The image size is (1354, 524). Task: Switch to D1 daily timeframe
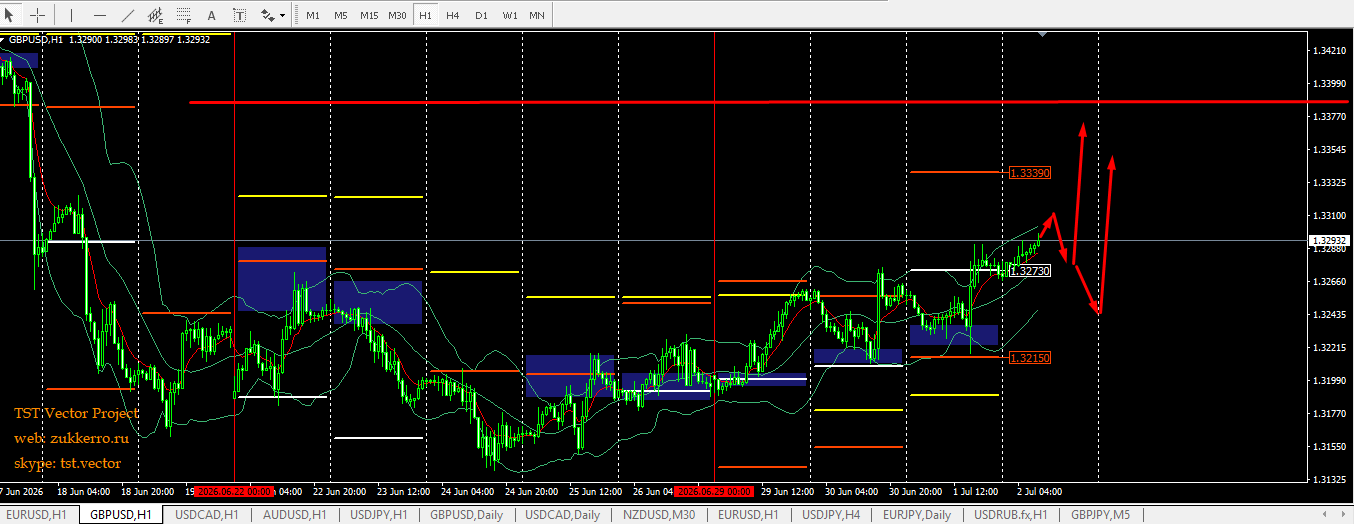(x=481, y=15)
